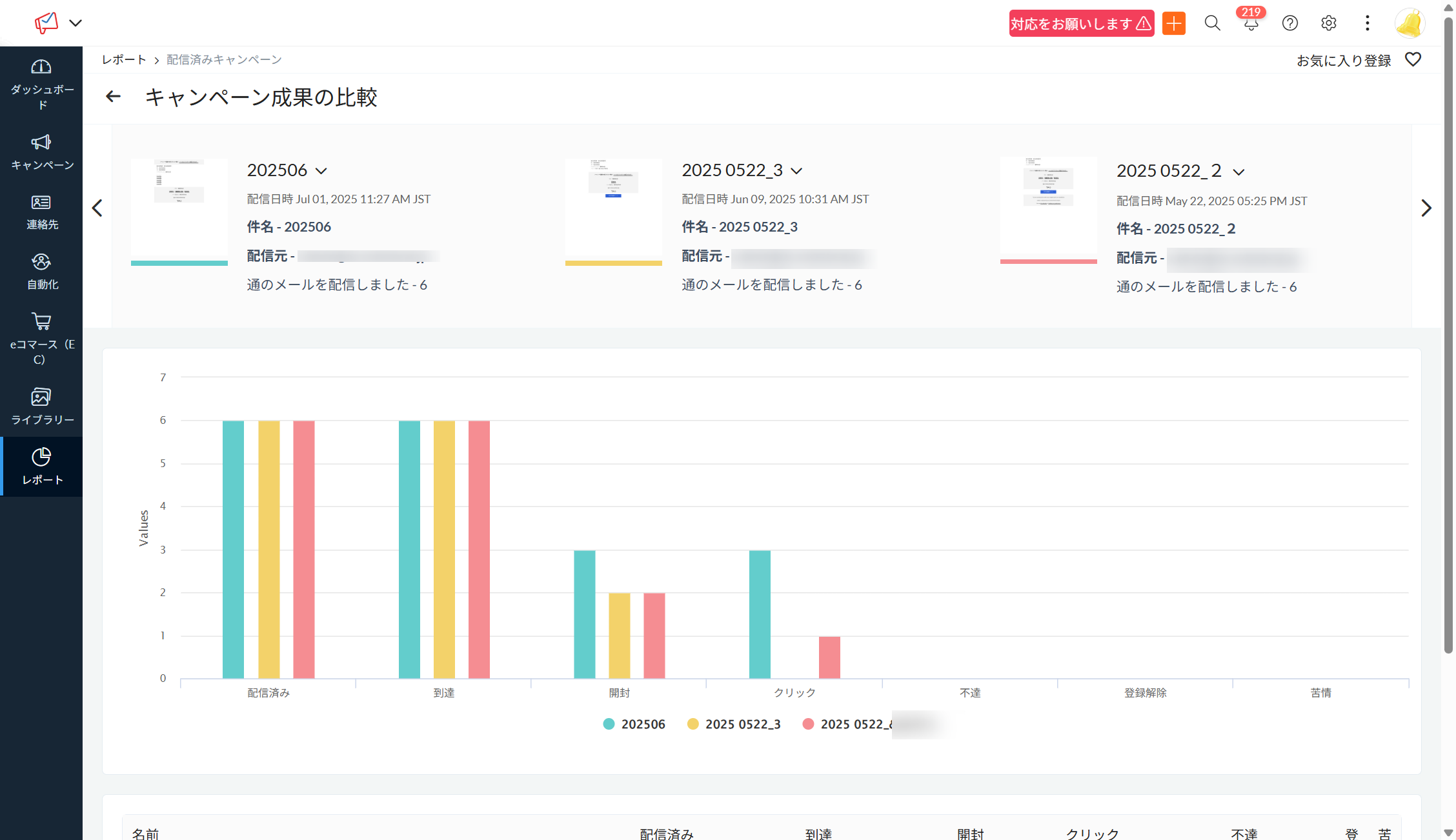The width and height of the screenshot is (1456, 840).
Task: Click the orange plus create button
Action: [1174, 24]
